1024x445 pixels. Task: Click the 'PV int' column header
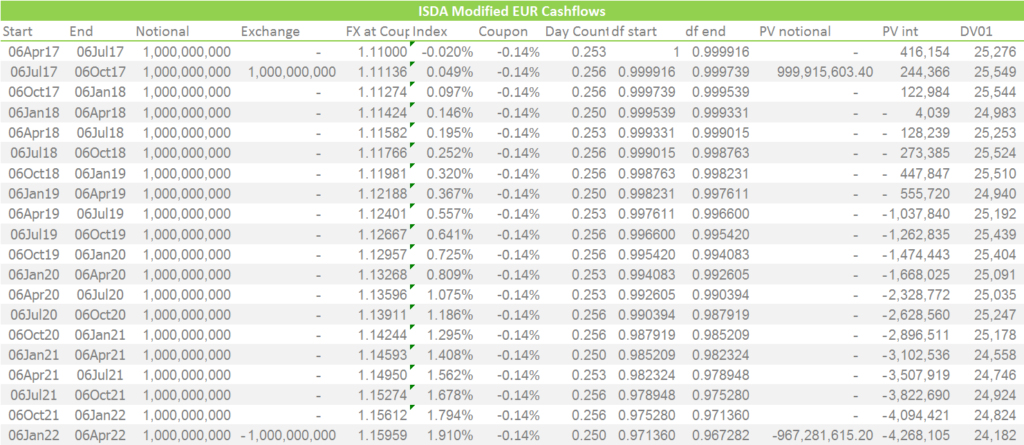click(x=901, y=31)
